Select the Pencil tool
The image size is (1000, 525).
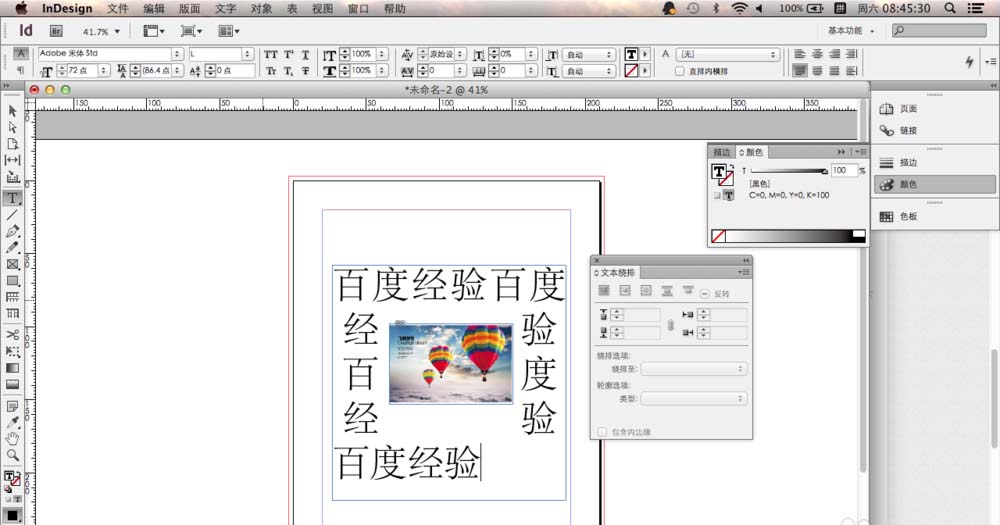click(12, 248)
